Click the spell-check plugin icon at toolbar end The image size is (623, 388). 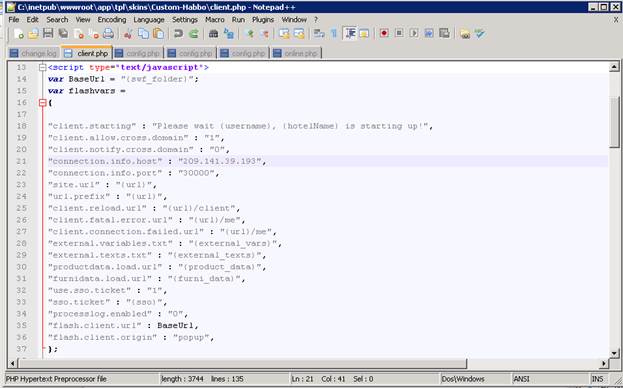click(x=480, y=34)
